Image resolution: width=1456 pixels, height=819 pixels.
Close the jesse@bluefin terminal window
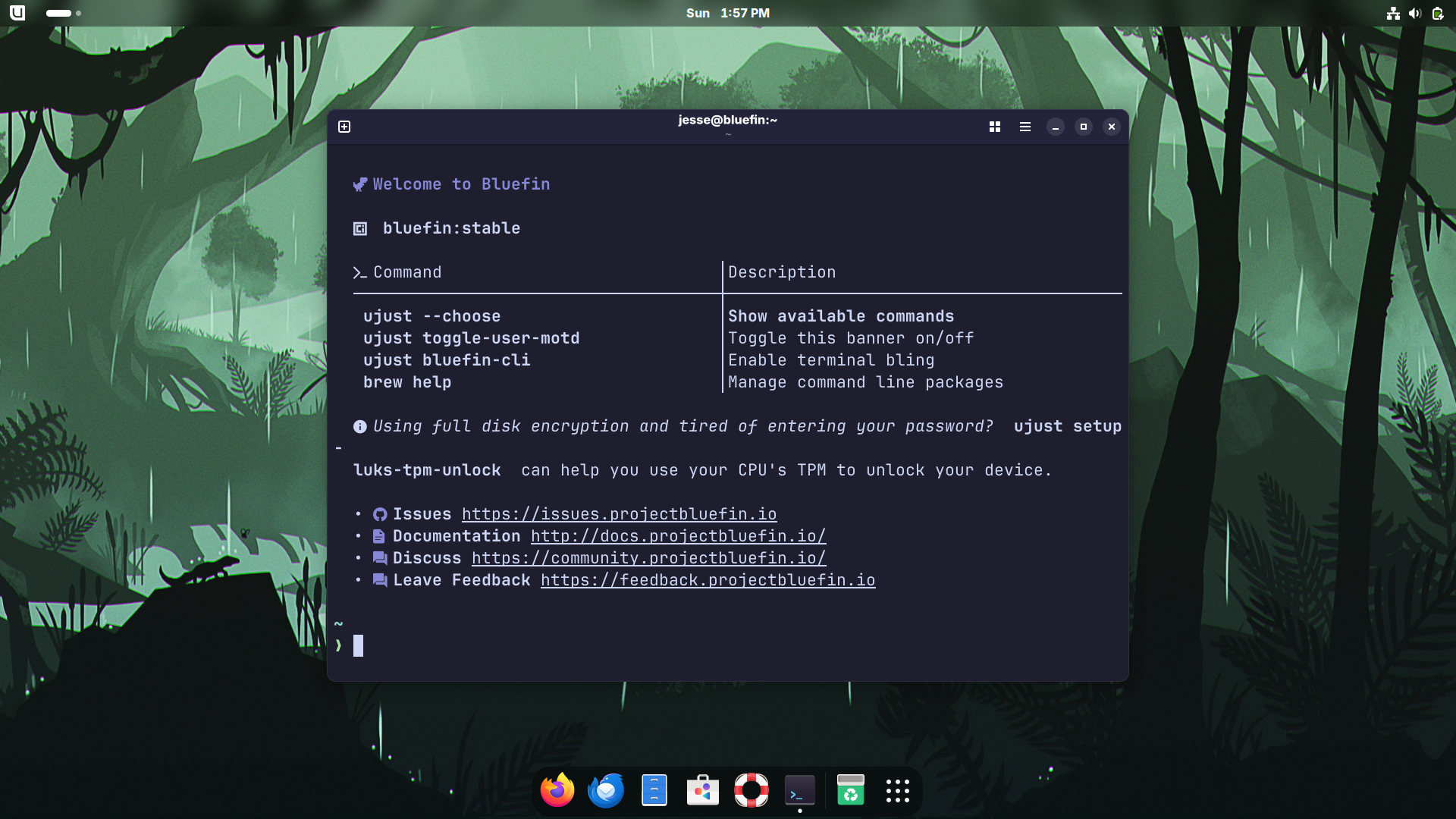click(1112, 127)
